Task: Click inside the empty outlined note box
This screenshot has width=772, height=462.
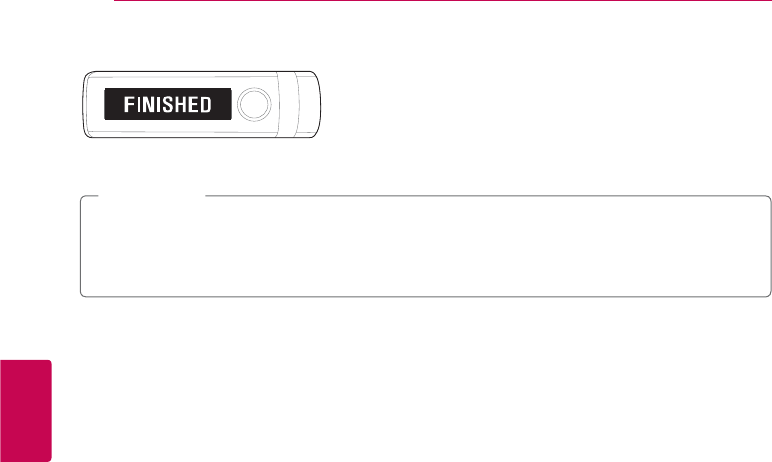Action: tap(425, 247)
